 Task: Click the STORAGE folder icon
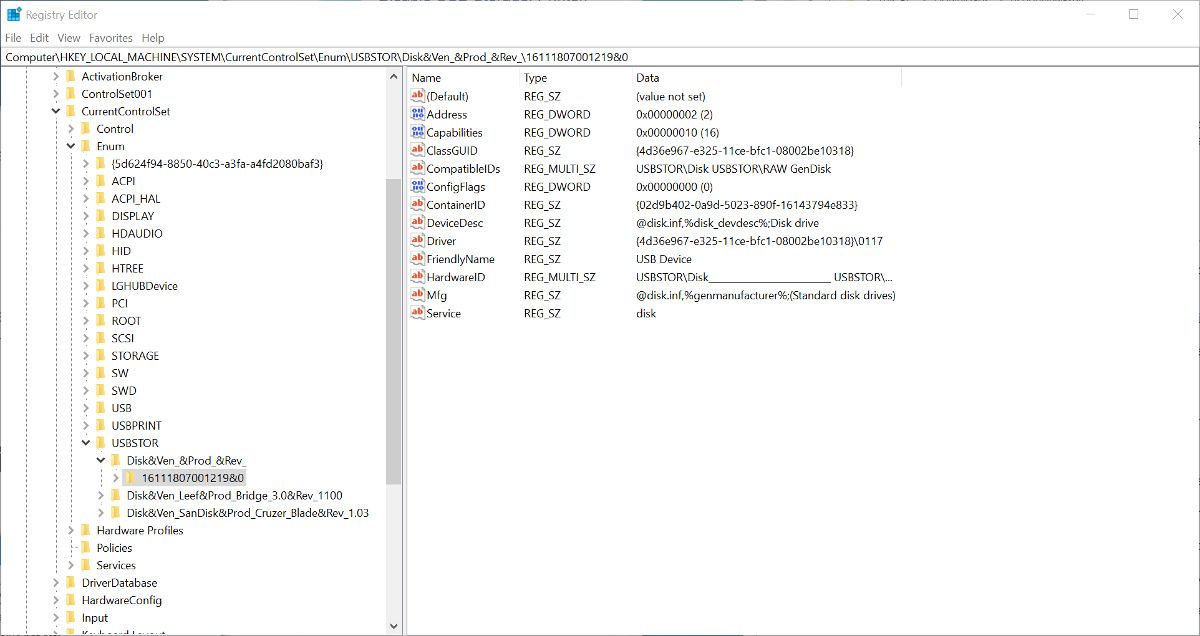tap(100, 356)
